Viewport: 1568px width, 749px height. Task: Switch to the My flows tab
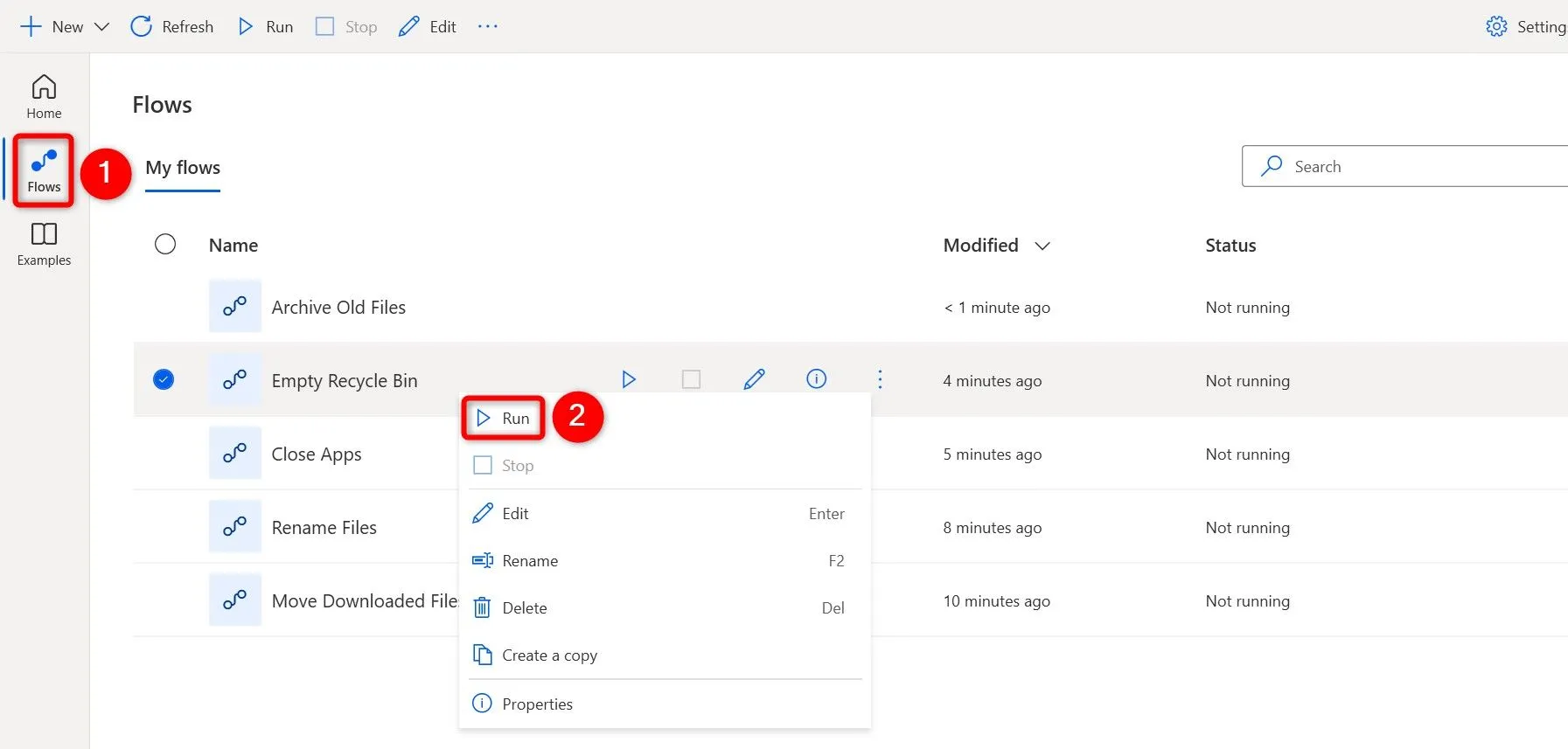[183, 168]
